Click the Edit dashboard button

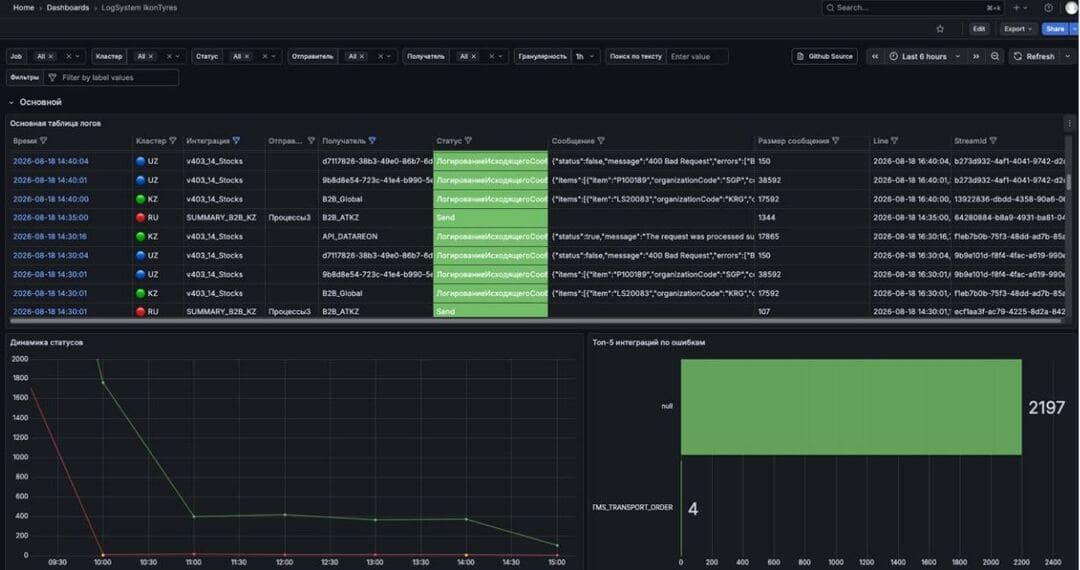pyautogui.click(x=979, y=29)
